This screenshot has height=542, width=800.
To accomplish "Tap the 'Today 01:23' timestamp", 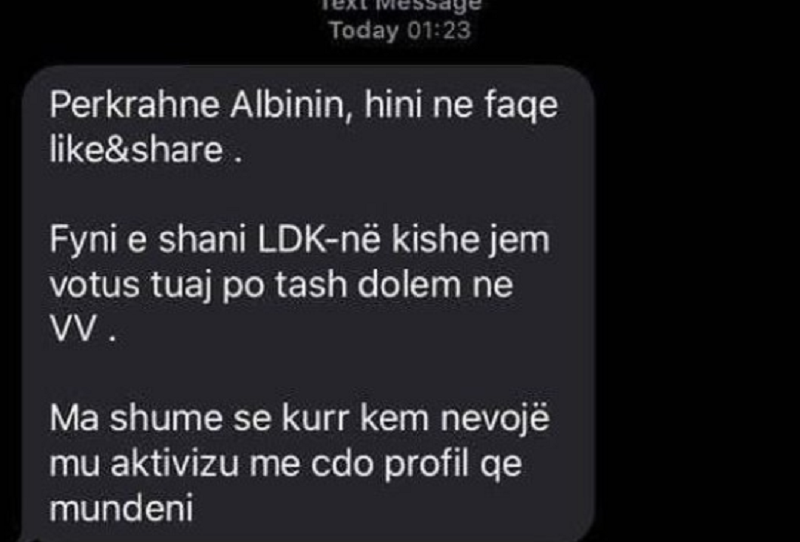I will [399, 30].
